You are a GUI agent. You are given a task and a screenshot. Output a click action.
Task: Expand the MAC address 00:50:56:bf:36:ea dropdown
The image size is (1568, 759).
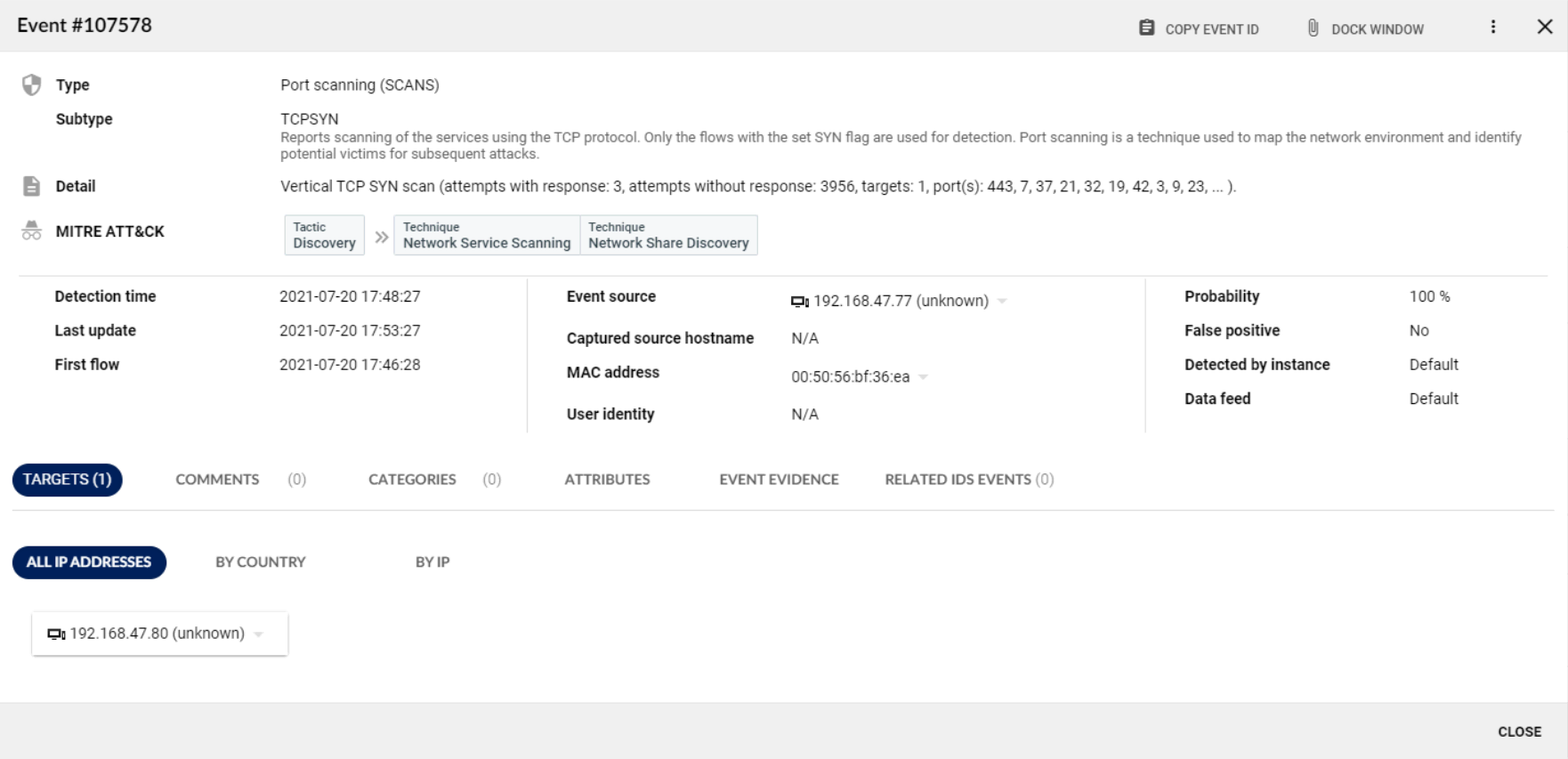click(924, 377)
